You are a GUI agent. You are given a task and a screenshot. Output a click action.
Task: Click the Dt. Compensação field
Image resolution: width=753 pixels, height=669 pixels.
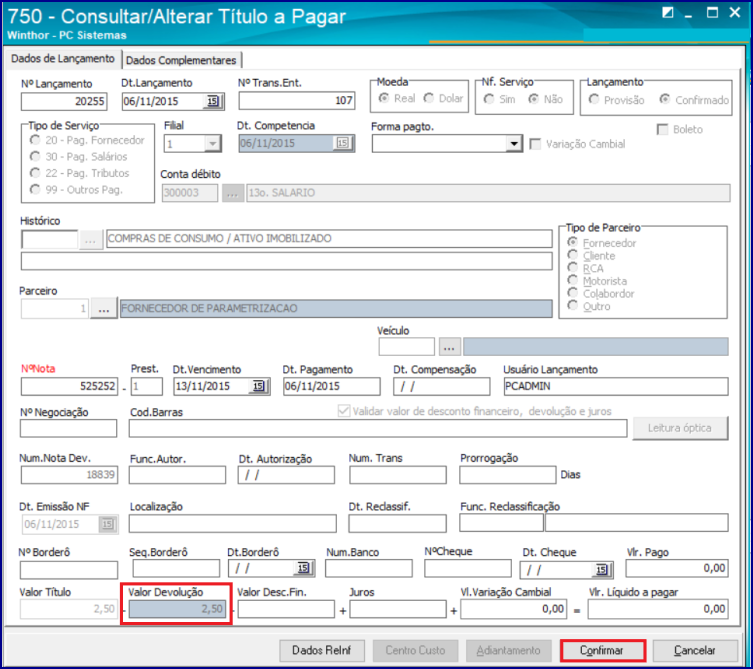click(442, 386)
